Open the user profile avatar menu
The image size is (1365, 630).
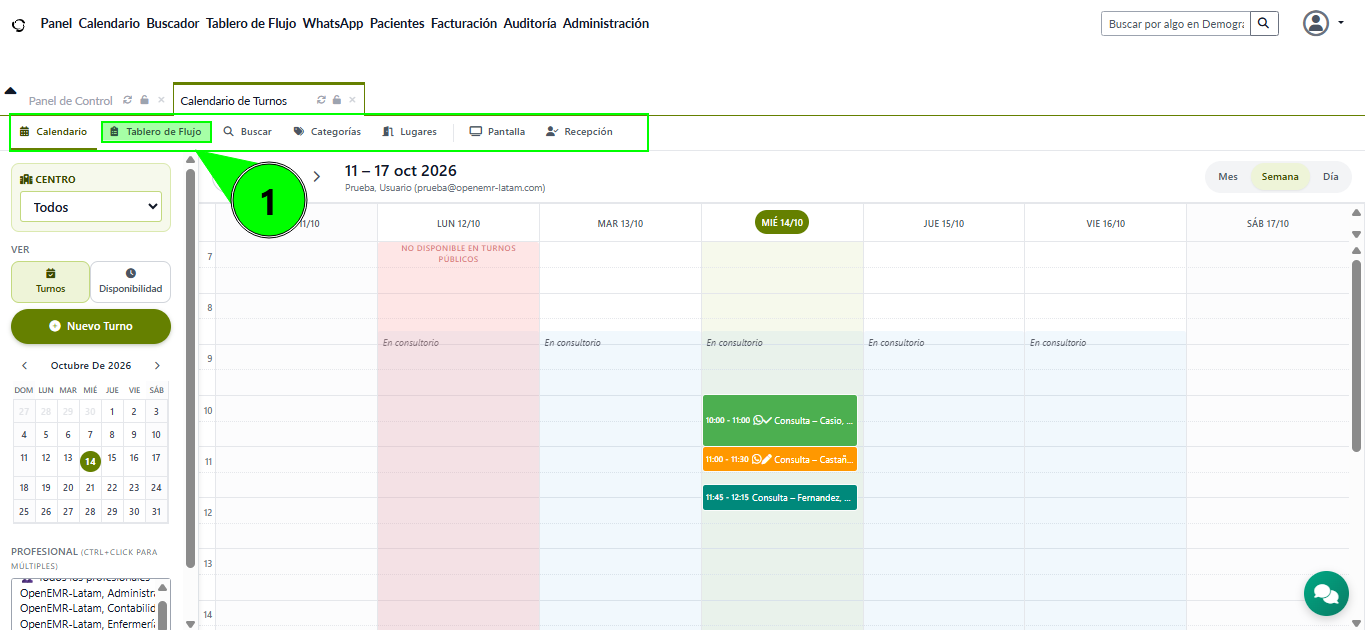1323,23
